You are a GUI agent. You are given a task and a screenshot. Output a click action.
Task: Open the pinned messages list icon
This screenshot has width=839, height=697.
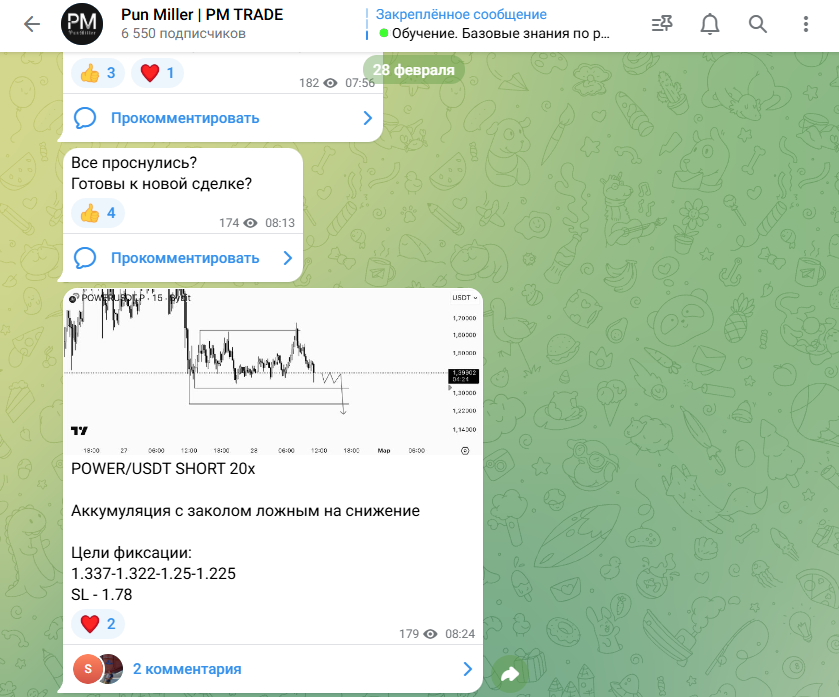point(662,24)
